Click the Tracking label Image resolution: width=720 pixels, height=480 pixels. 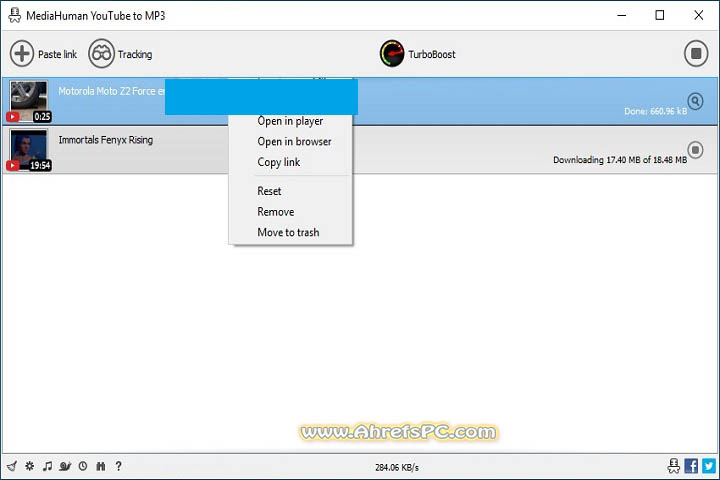pyautogui.click(x=135, y=54)
